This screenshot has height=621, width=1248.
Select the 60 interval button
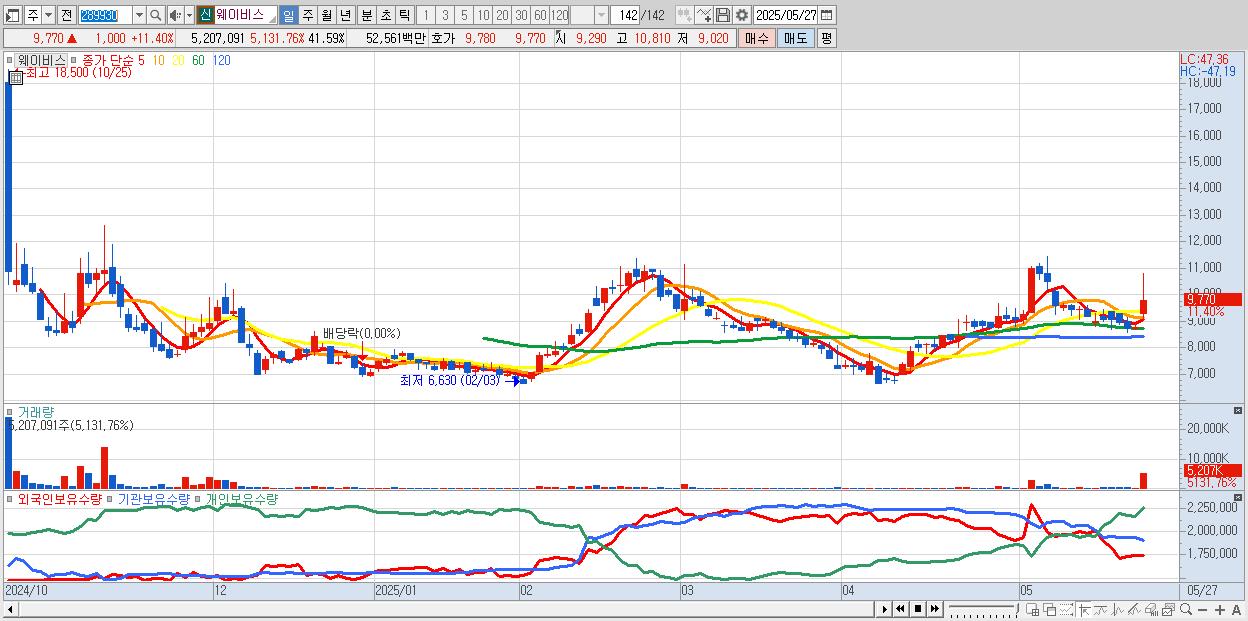pos(540,15)
